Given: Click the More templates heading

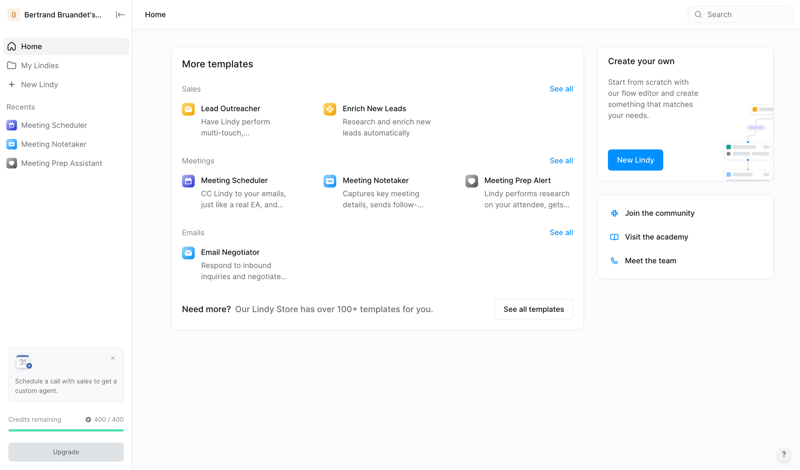Looking at the screenshot, I should click(x=217, y=64).
